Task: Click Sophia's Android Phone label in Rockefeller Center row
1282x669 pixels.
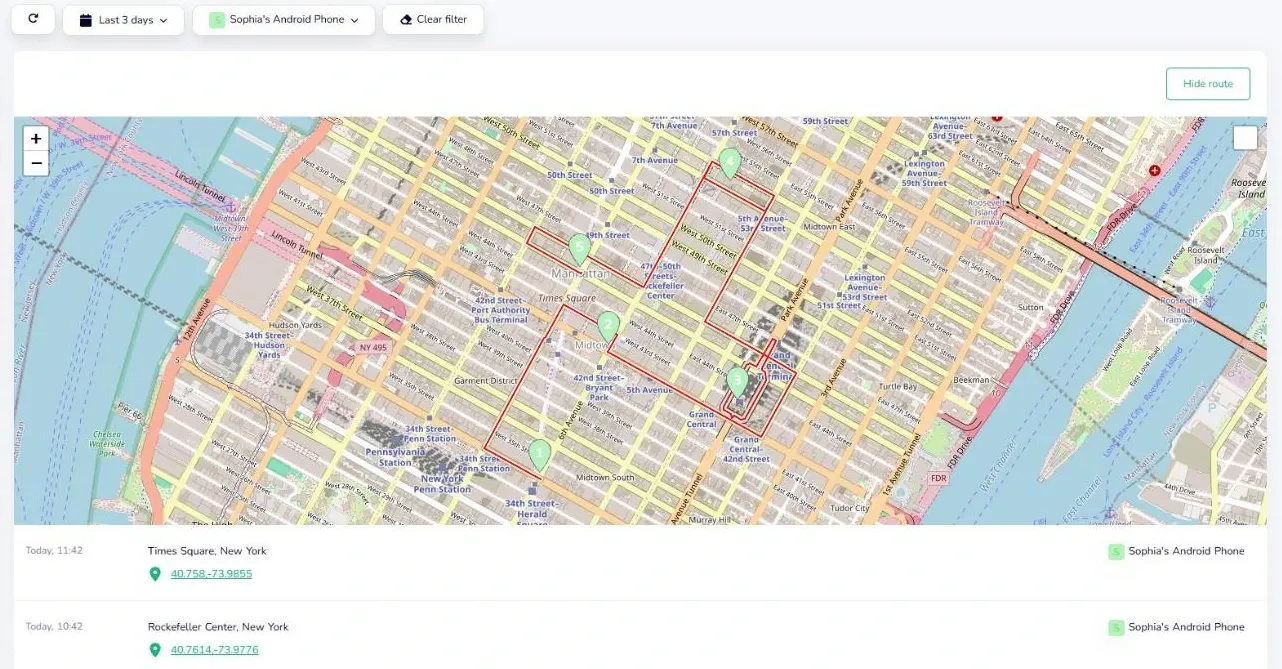Action: coord(1186,627)
